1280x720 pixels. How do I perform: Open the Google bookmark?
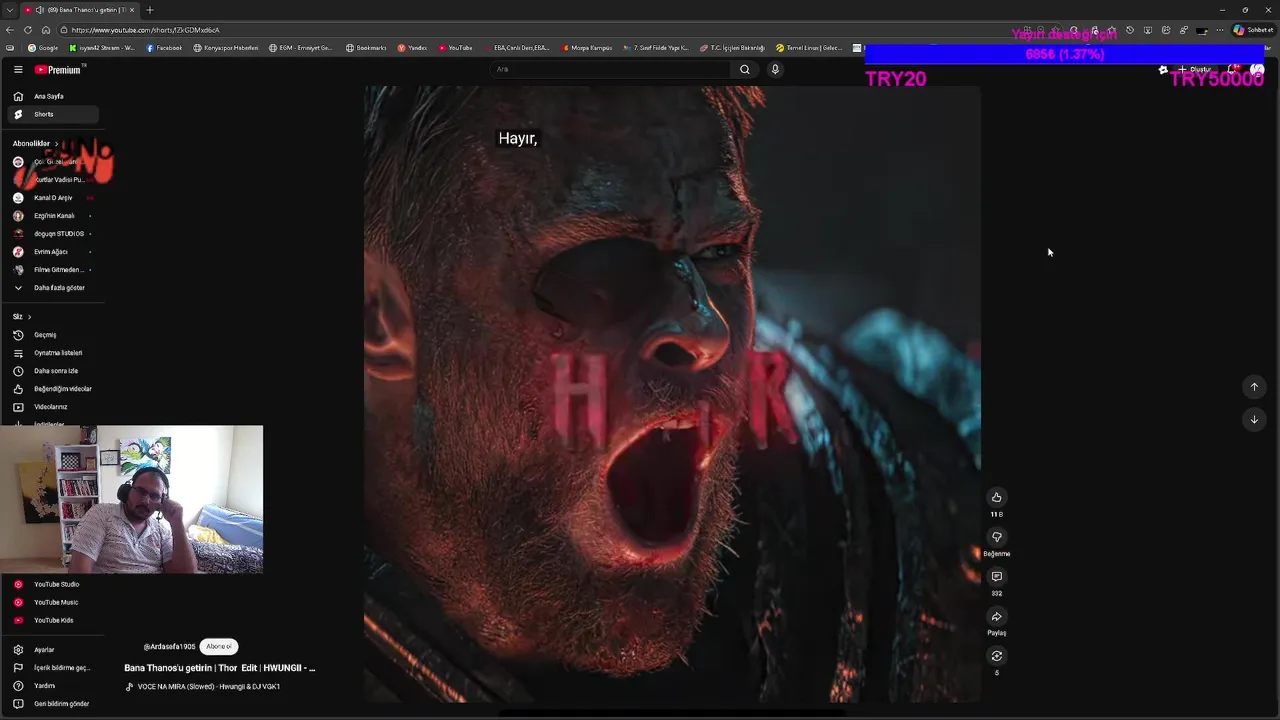tap(43, 48)
